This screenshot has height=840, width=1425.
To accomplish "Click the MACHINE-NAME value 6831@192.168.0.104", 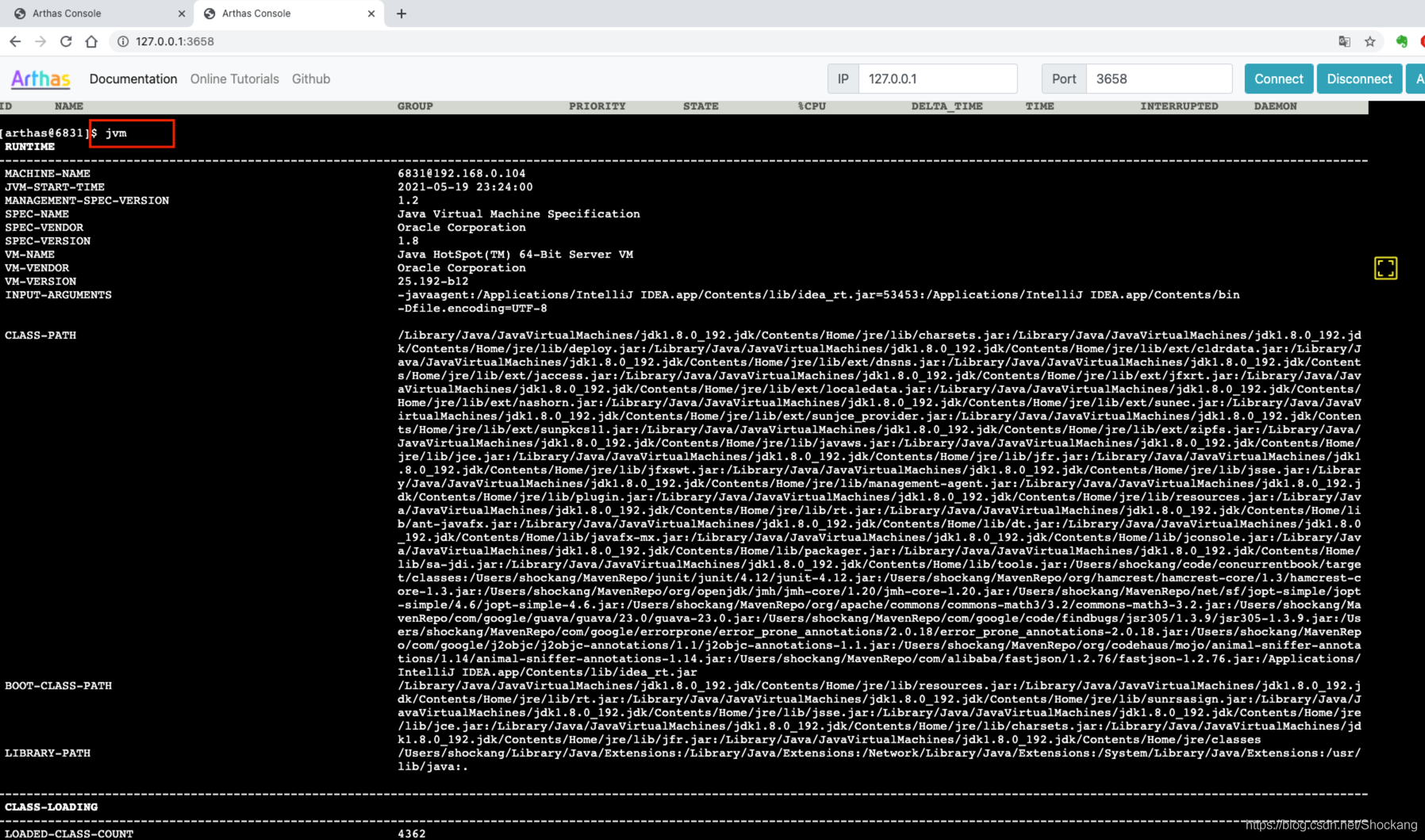I will click(461, 173).
